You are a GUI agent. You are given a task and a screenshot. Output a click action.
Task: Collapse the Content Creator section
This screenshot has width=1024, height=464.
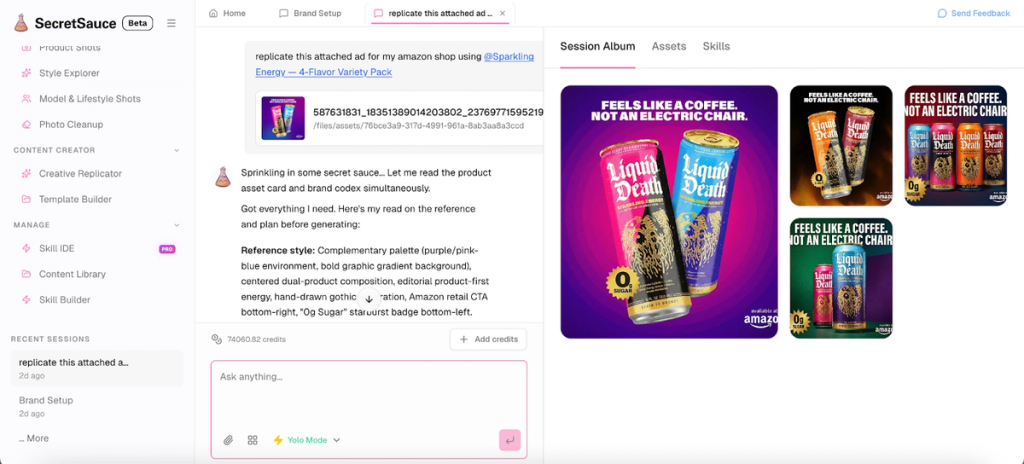click(x=176, y=150)
